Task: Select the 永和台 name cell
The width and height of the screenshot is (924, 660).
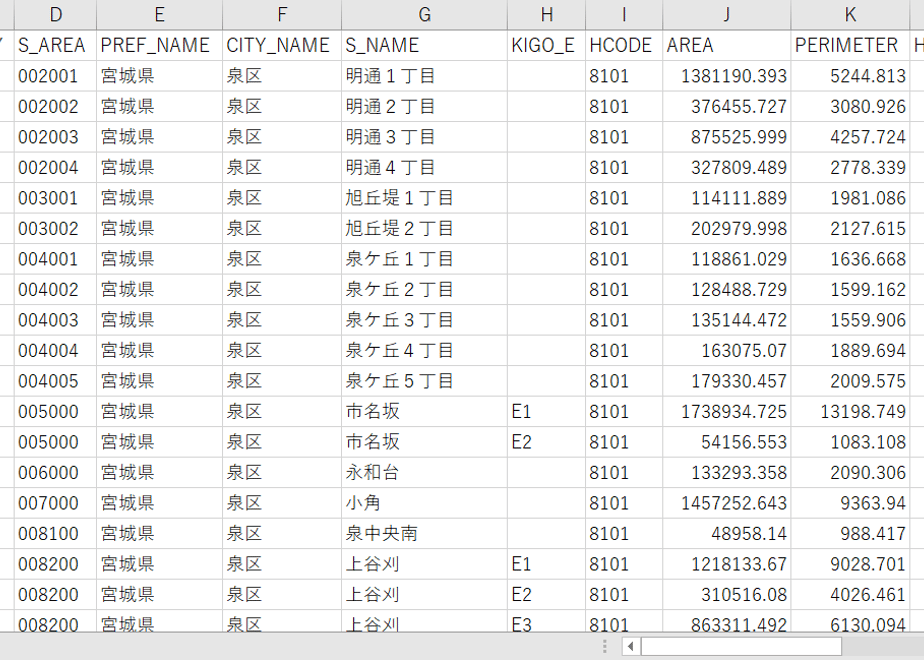Action: 424,473
